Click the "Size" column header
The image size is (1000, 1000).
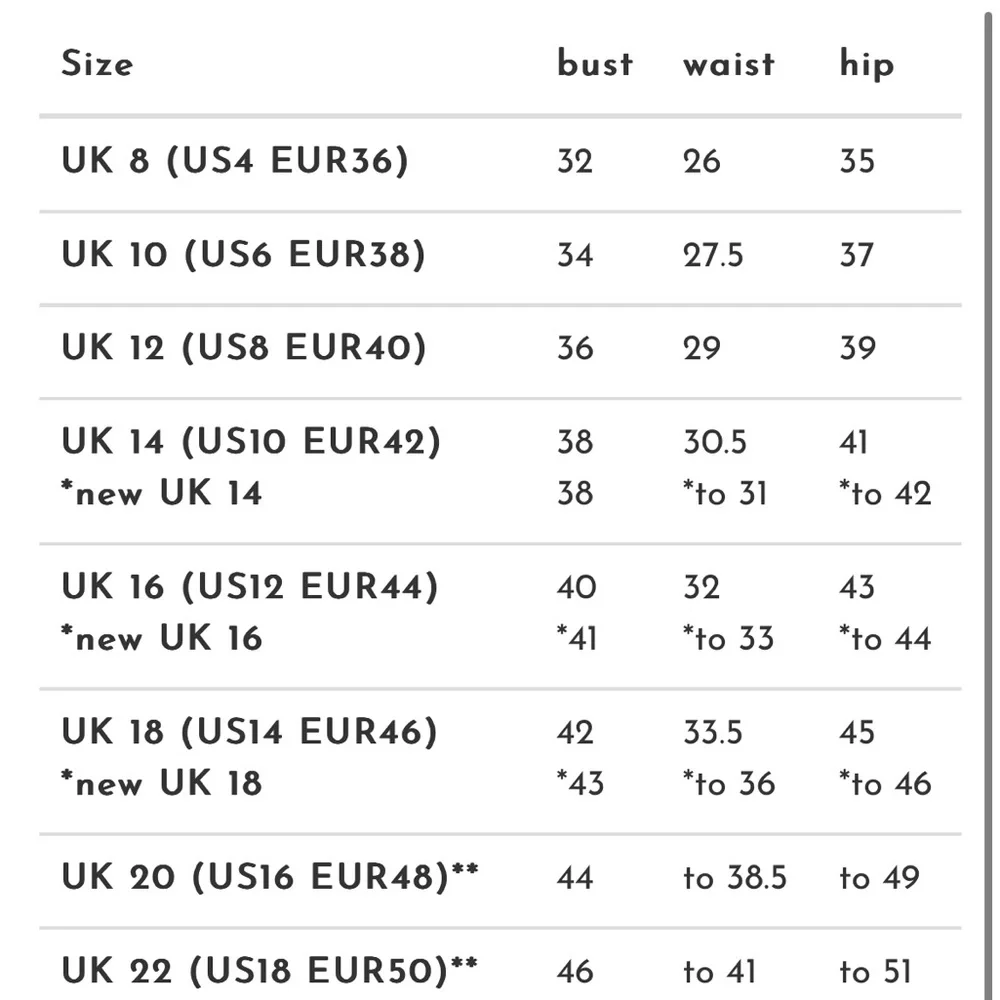(x=97, y=65)
